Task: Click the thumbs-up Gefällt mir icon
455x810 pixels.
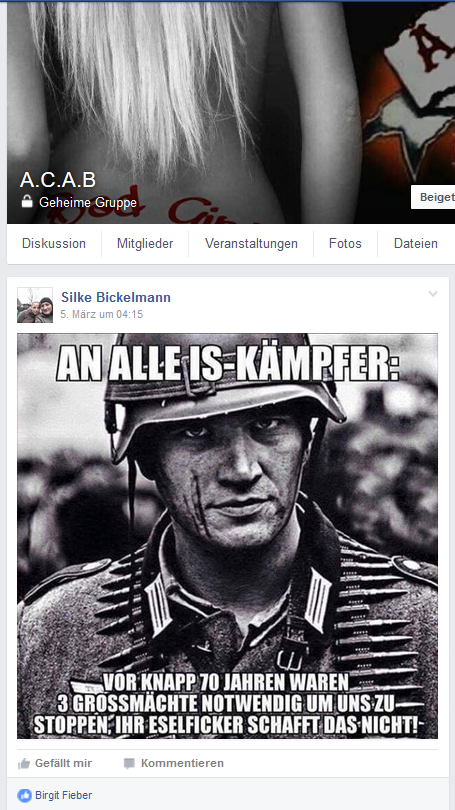Action: [x=24, y=764]
